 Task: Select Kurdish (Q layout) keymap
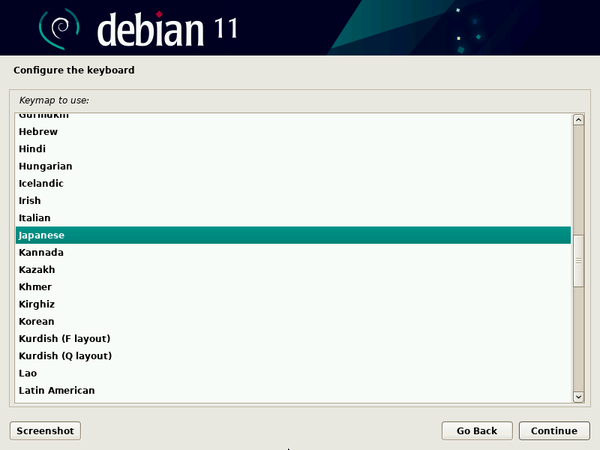(x=65, y=356)
